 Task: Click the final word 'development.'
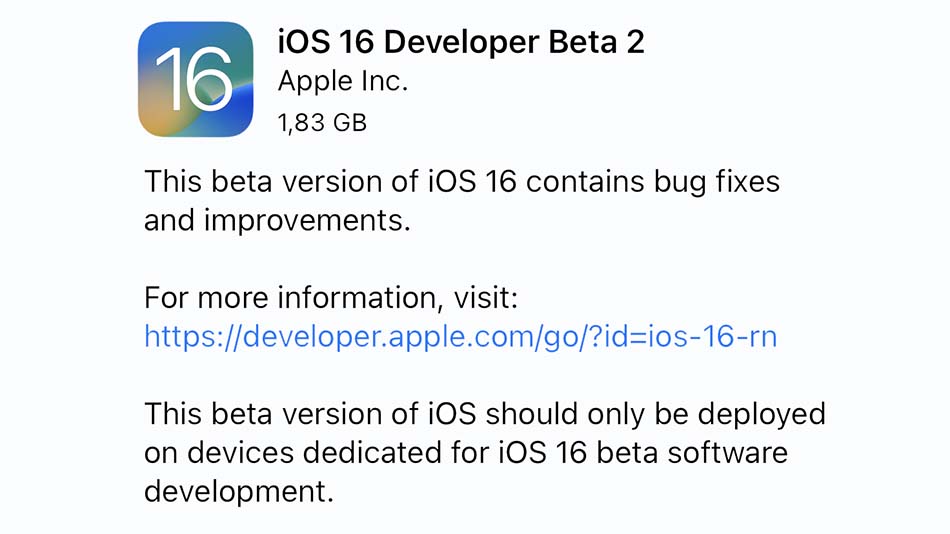(x=239, y=492)
